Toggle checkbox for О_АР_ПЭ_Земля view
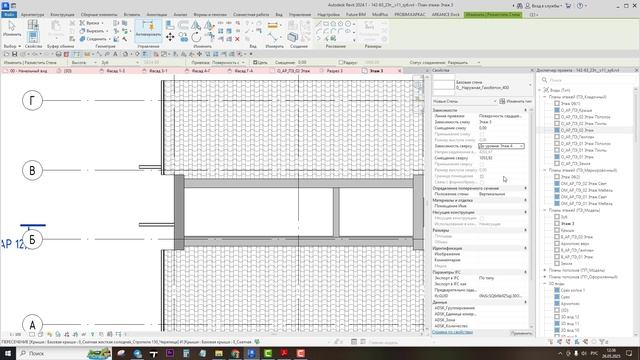Screen dimensions: 640x360 click(557, 164)
